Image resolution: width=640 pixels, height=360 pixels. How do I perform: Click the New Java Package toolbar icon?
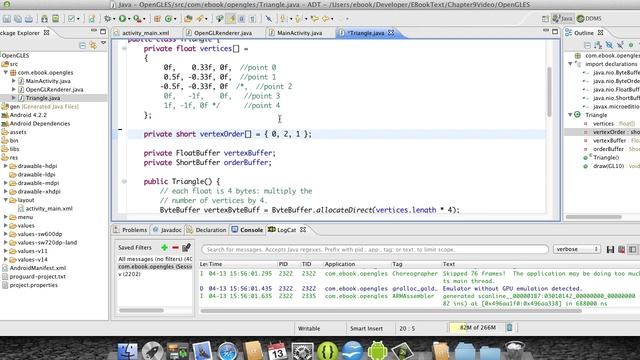pyautogui.click(x=157, y=19)
